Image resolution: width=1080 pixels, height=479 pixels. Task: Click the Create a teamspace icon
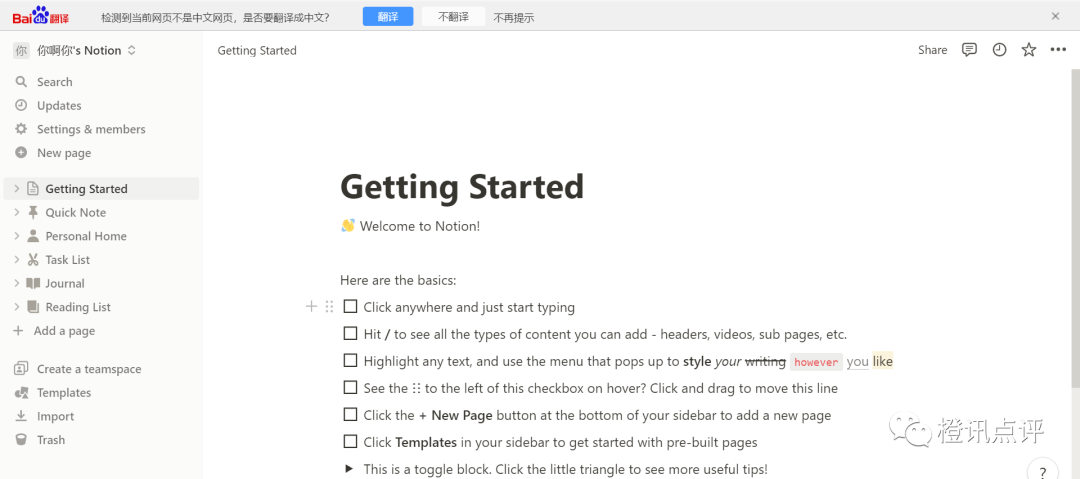coord(21,369)
